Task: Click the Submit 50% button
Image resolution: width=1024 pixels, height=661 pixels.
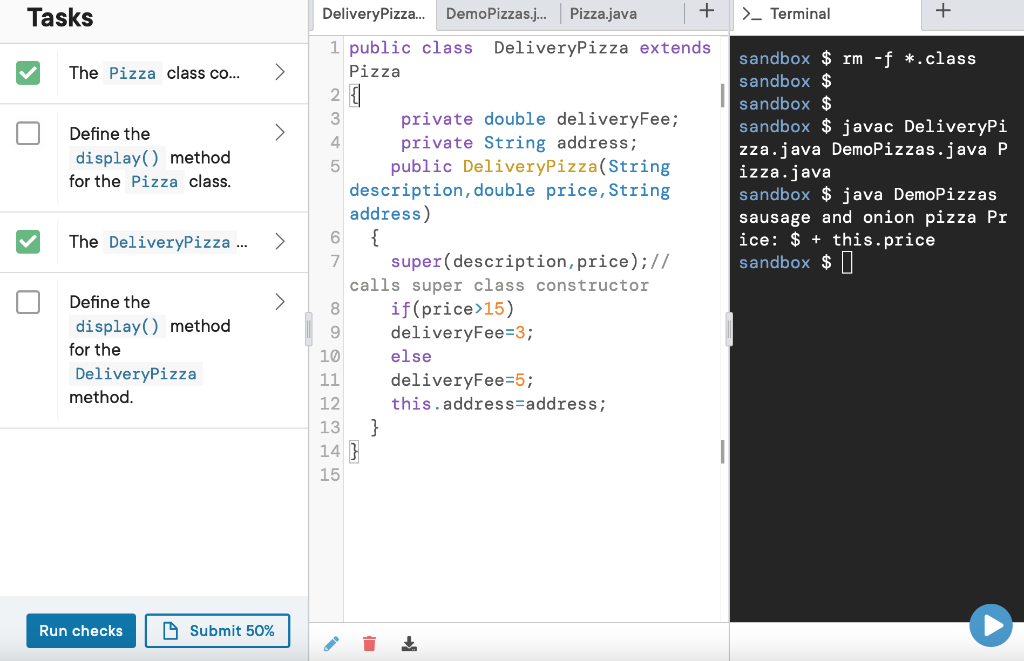Action: click(217, 630)
